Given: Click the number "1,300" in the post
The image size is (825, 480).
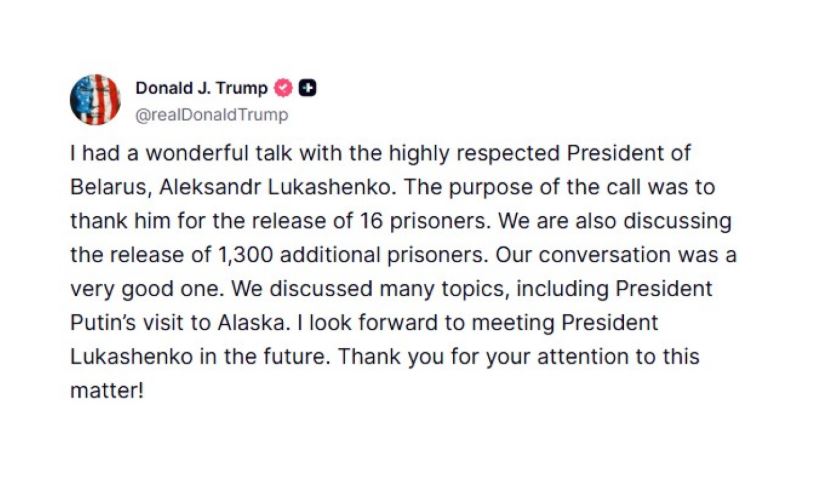Looking at the screenshot, I should (x=245, y=255).
